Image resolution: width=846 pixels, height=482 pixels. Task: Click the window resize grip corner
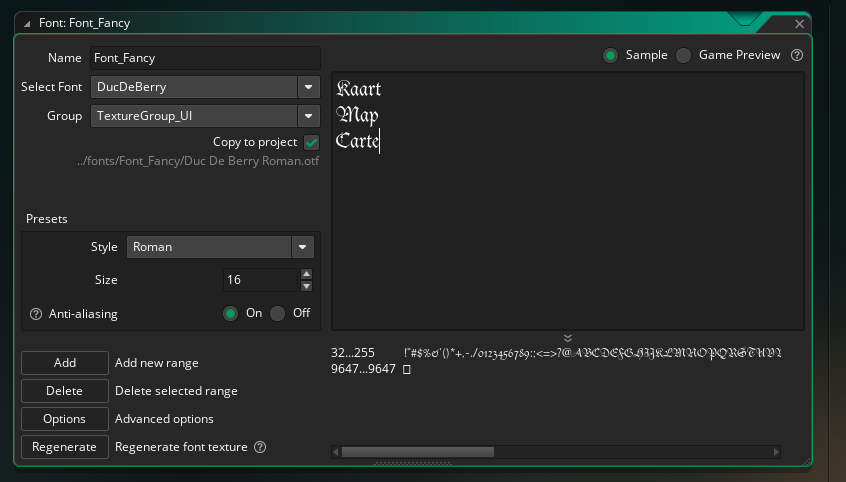[x=807, y=461]
